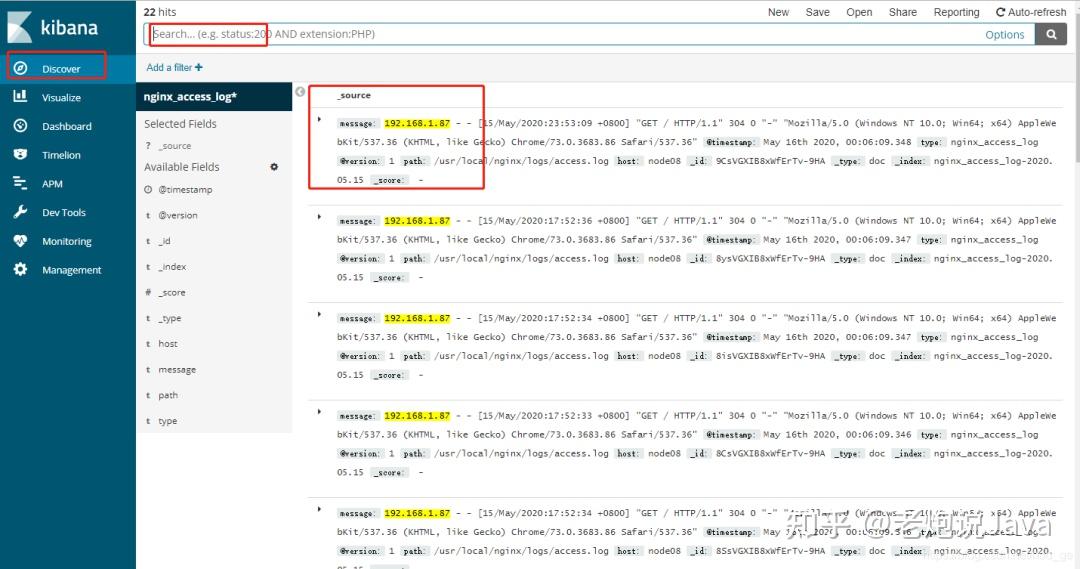Collapse the fields sidebar arrow
Viewport: 1080px width, 569px height.
click(300, 92)
